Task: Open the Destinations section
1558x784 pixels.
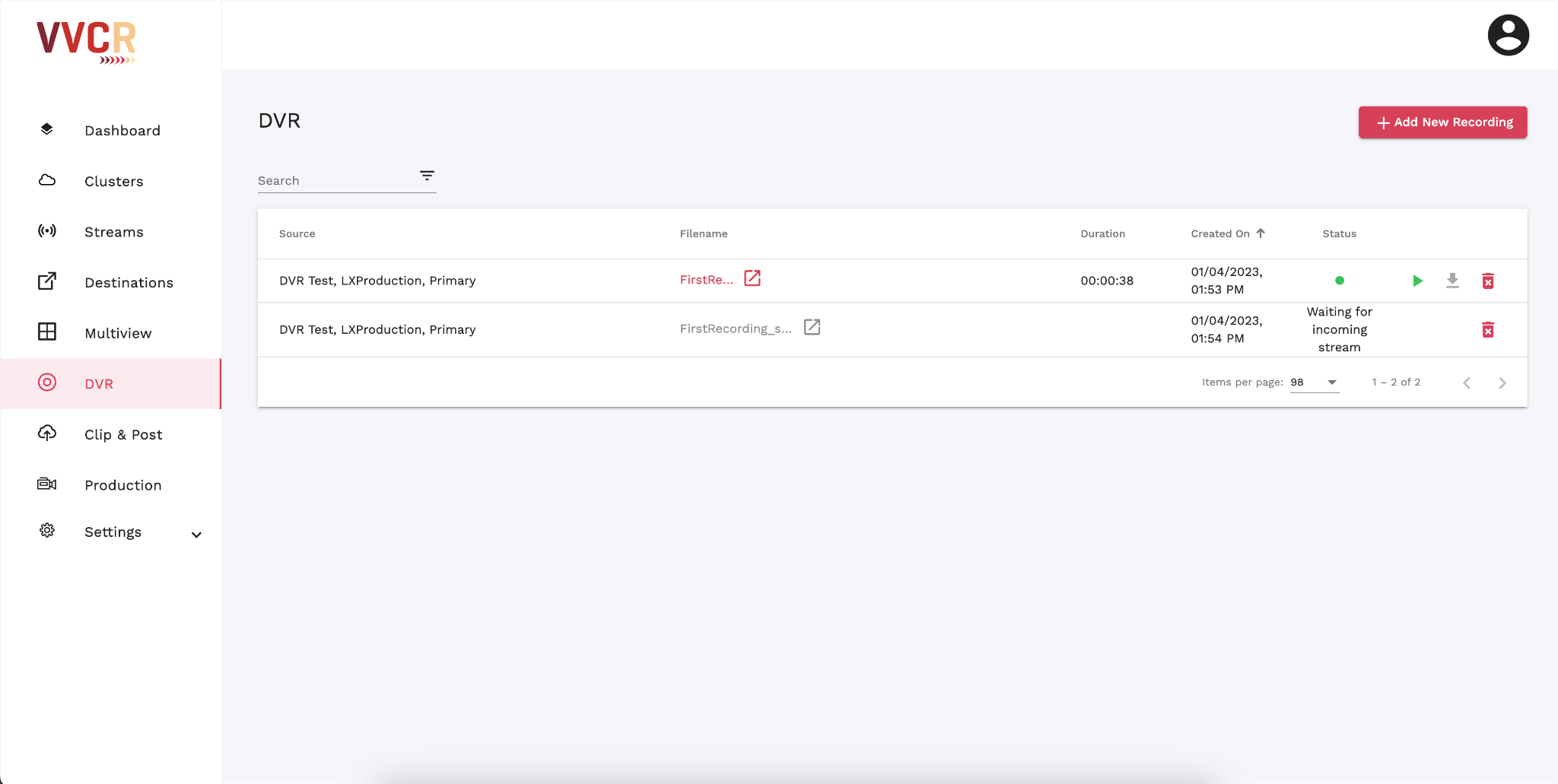Action: click(129, 282)
